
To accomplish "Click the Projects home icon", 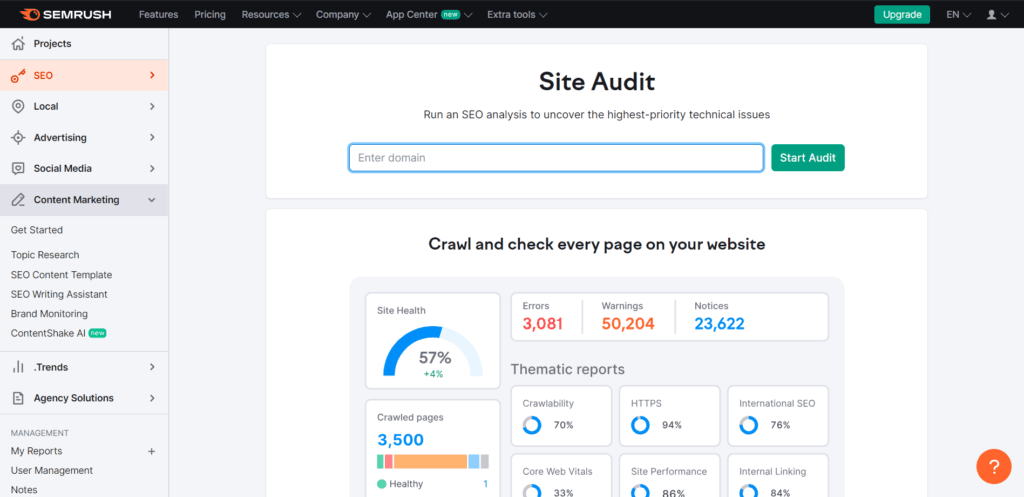I will (x=17, y=44).
